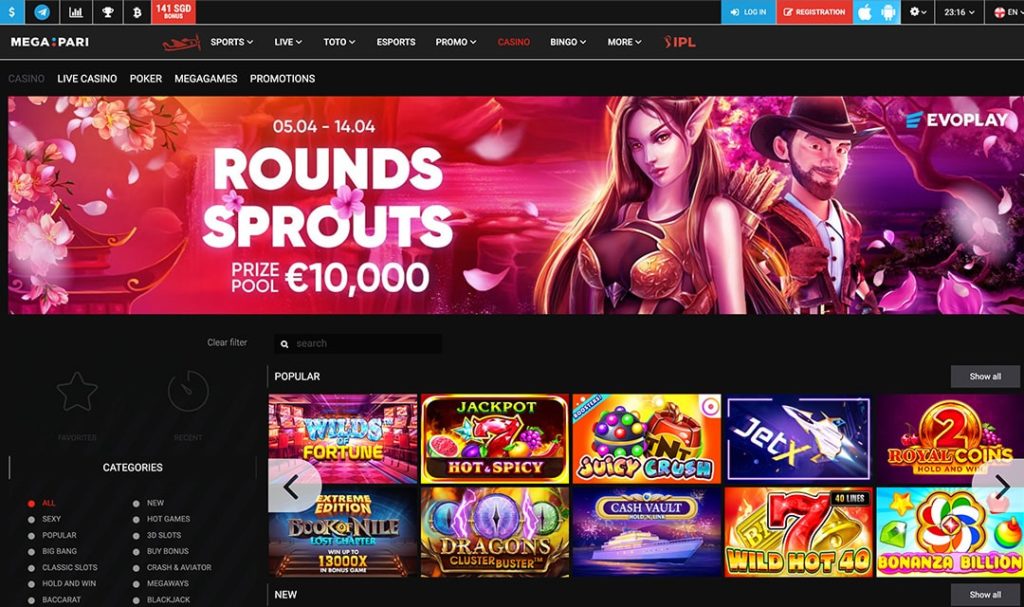The image size is (1024, 607).
Task: Open the Telegram icon in top bar
Action: tap(42, 12)
